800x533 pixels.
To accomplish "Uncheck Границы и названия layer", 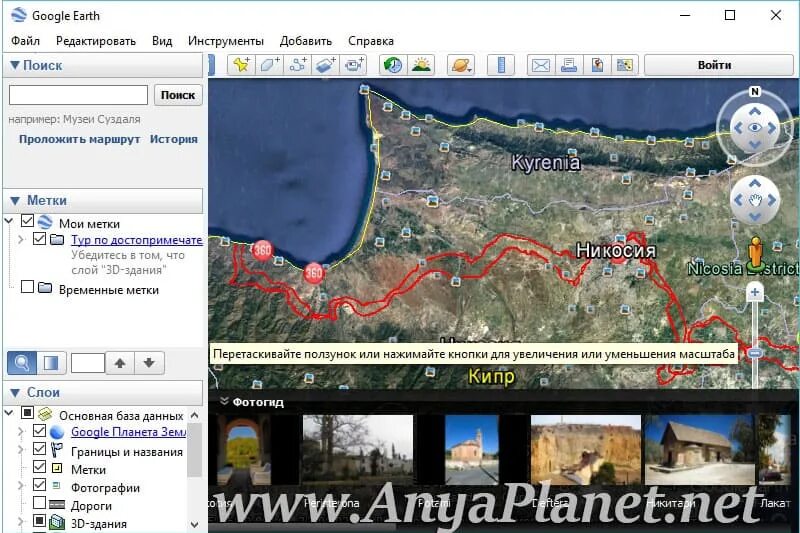I will click(x=39, y=448).
